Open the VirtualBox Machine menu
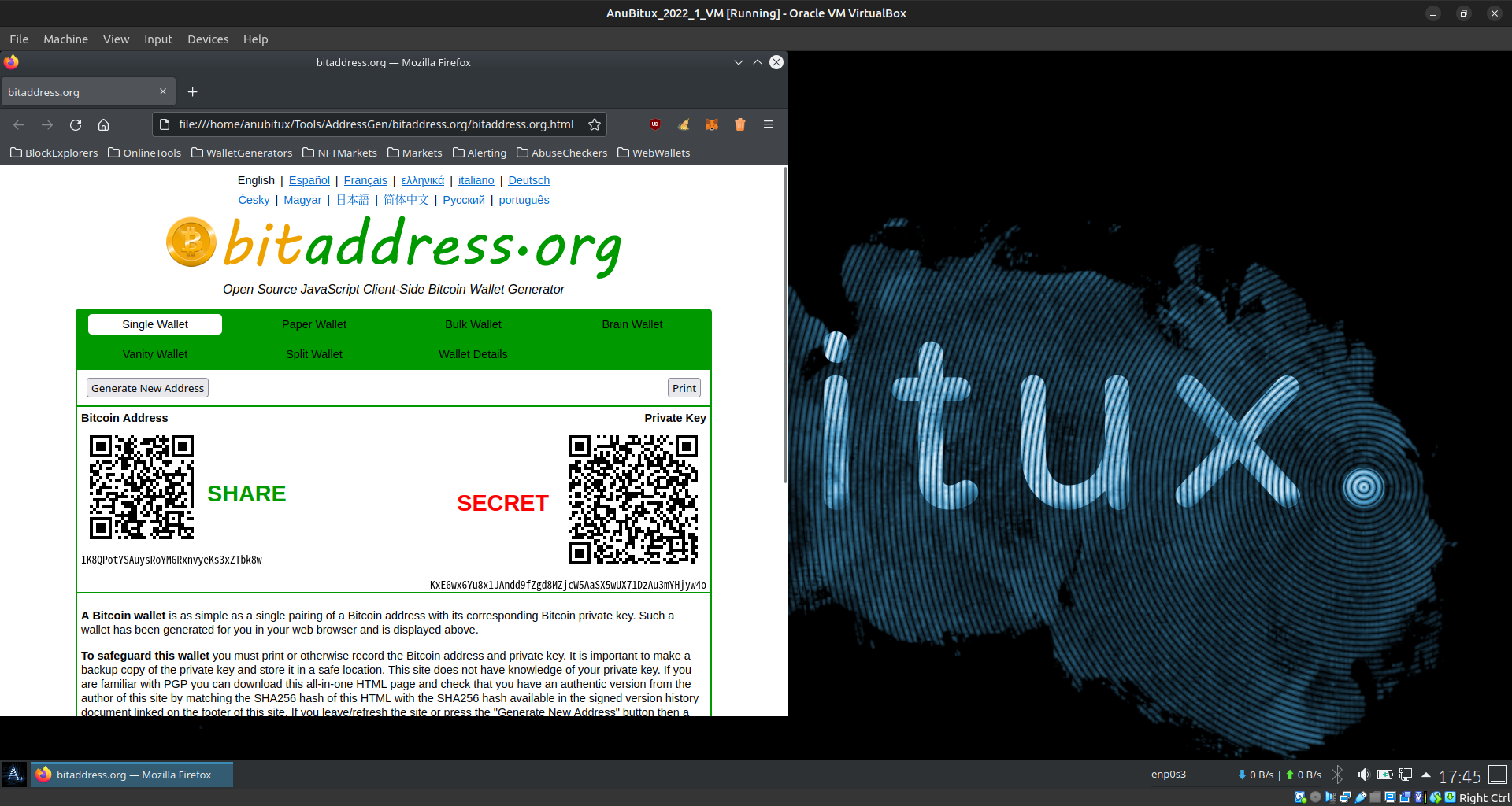 pos(65,39)
